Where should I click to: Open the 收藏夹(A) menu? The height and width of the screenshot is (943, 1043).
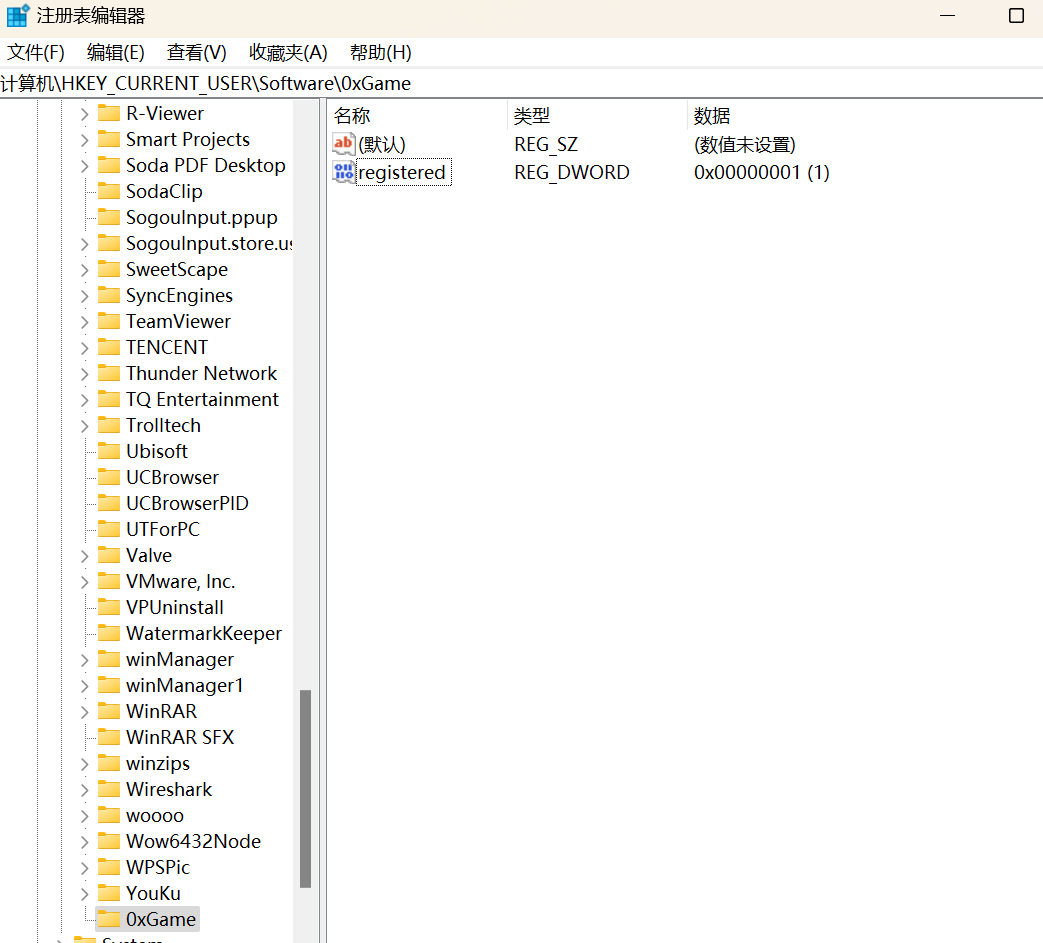point(288,53)
